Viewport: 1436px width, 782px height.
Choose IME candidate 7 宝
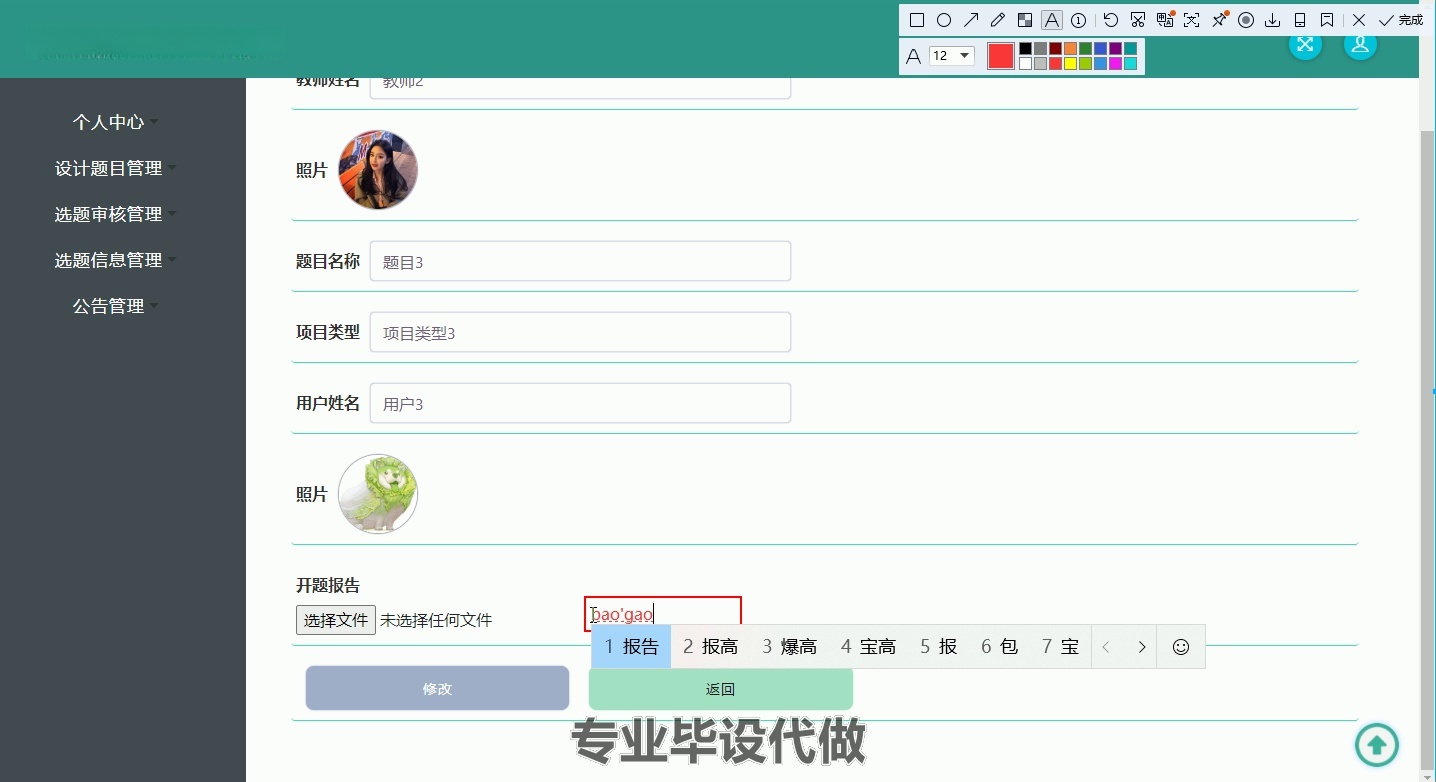click(1060, 647)
